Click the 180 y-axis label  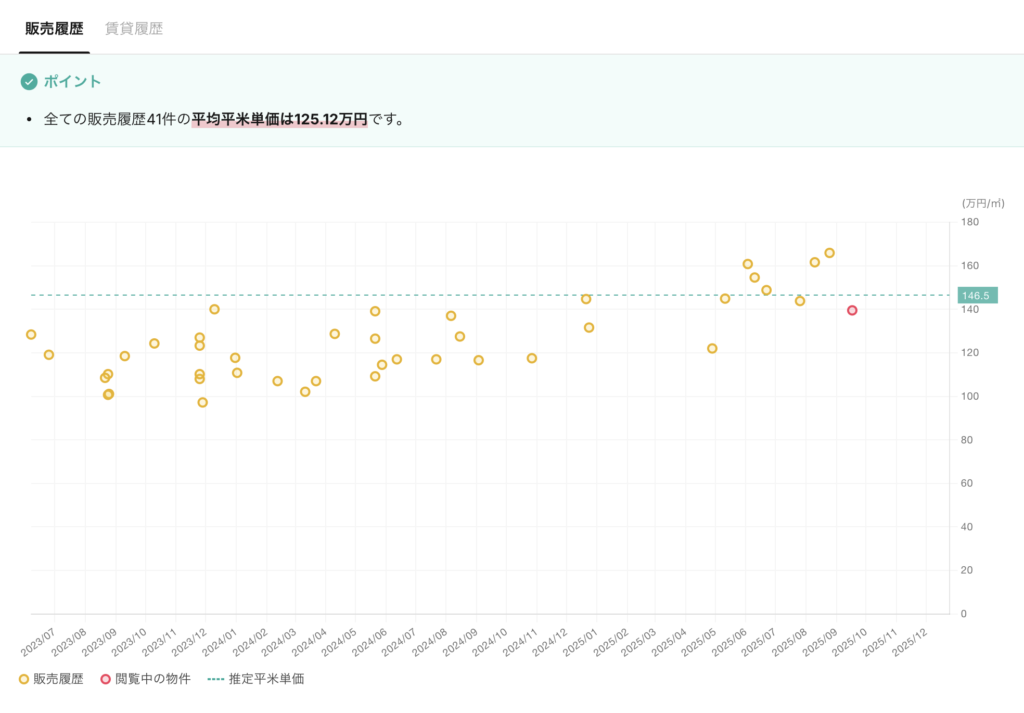(x=969, y=222)
